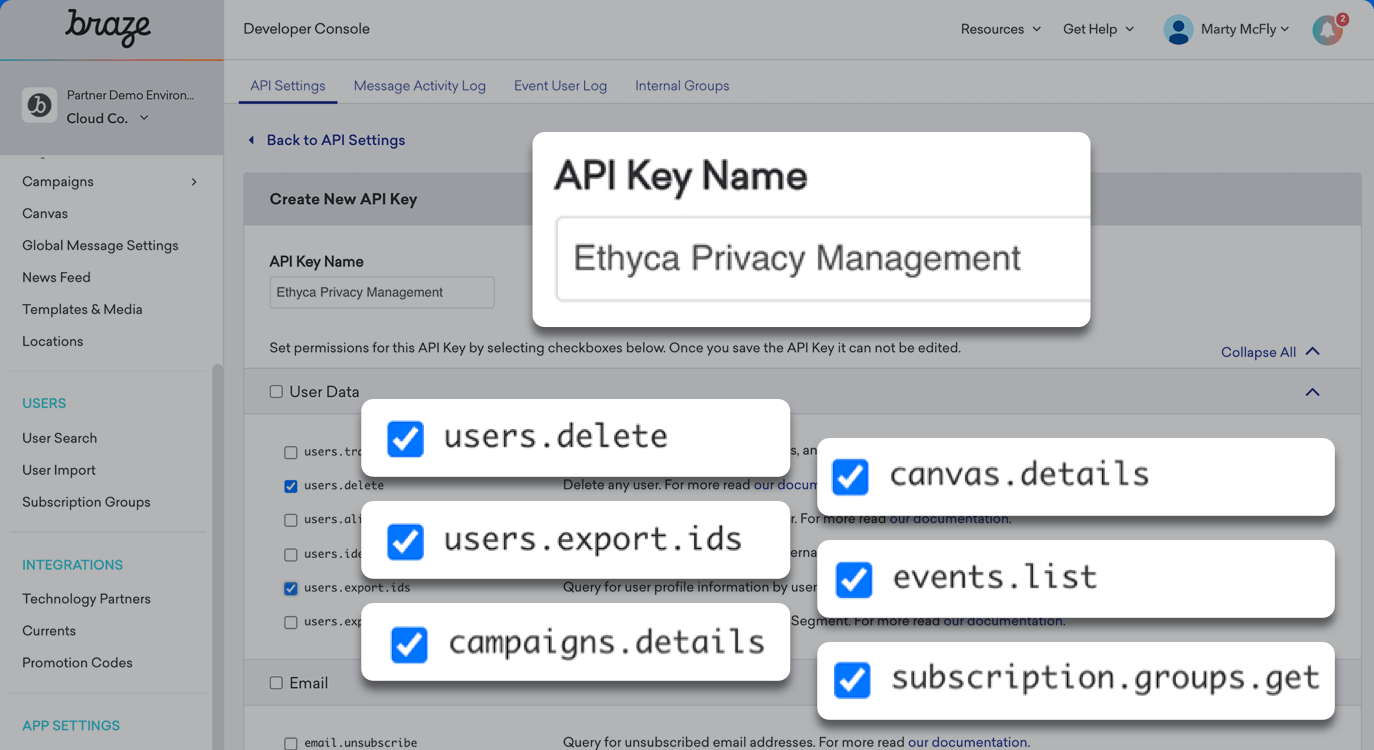Uncheck the users.export.ids checkbox in the list
Image resolution: width=1374 pixels, height=750 pixels.
[290, 588]
